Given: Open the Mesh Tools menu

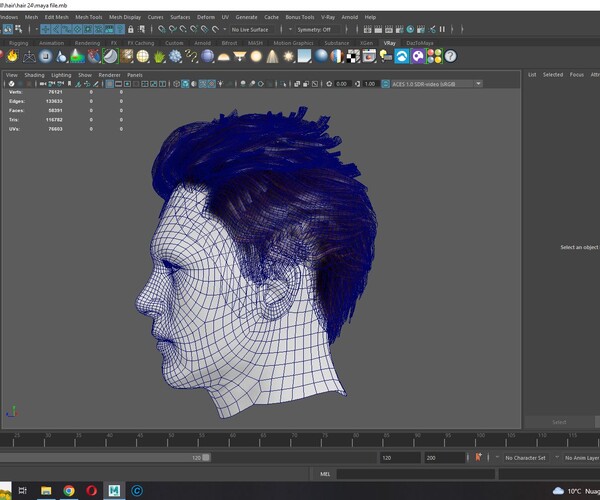Looking at the screenshot, I should click(89, 17).
